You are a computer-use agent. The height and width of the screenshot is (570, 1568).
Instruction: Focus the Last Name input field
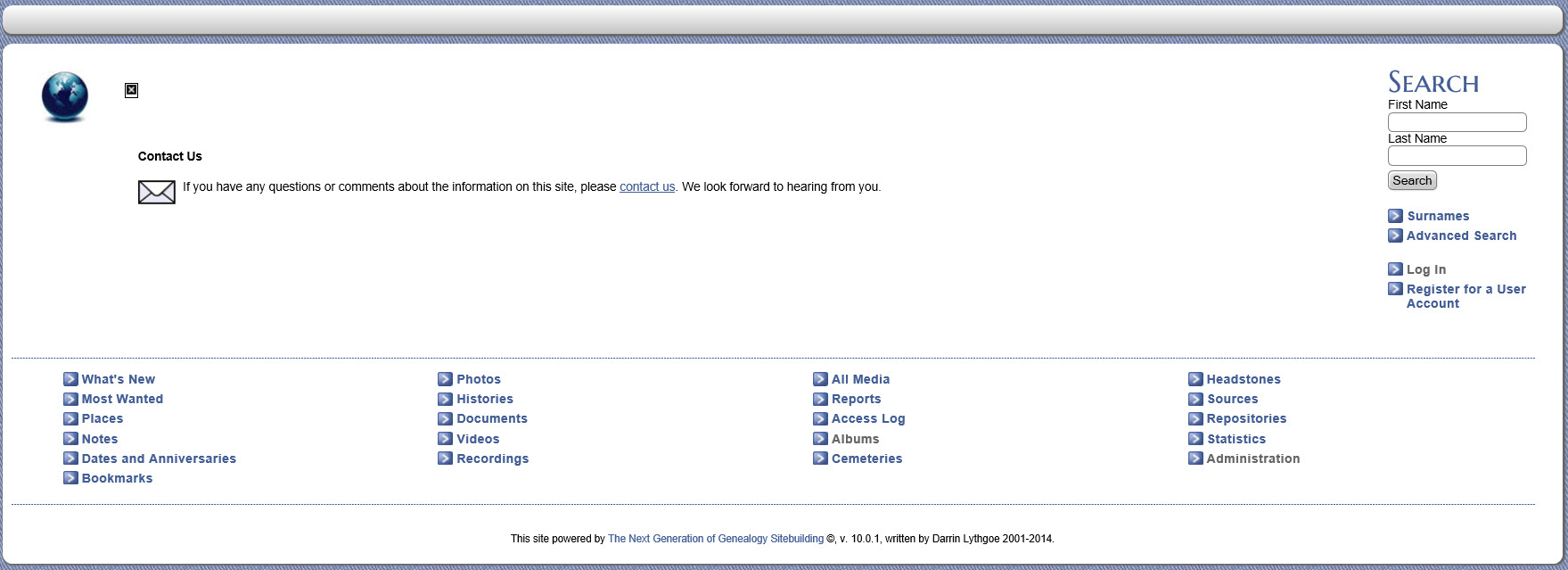click(1457, 156)
